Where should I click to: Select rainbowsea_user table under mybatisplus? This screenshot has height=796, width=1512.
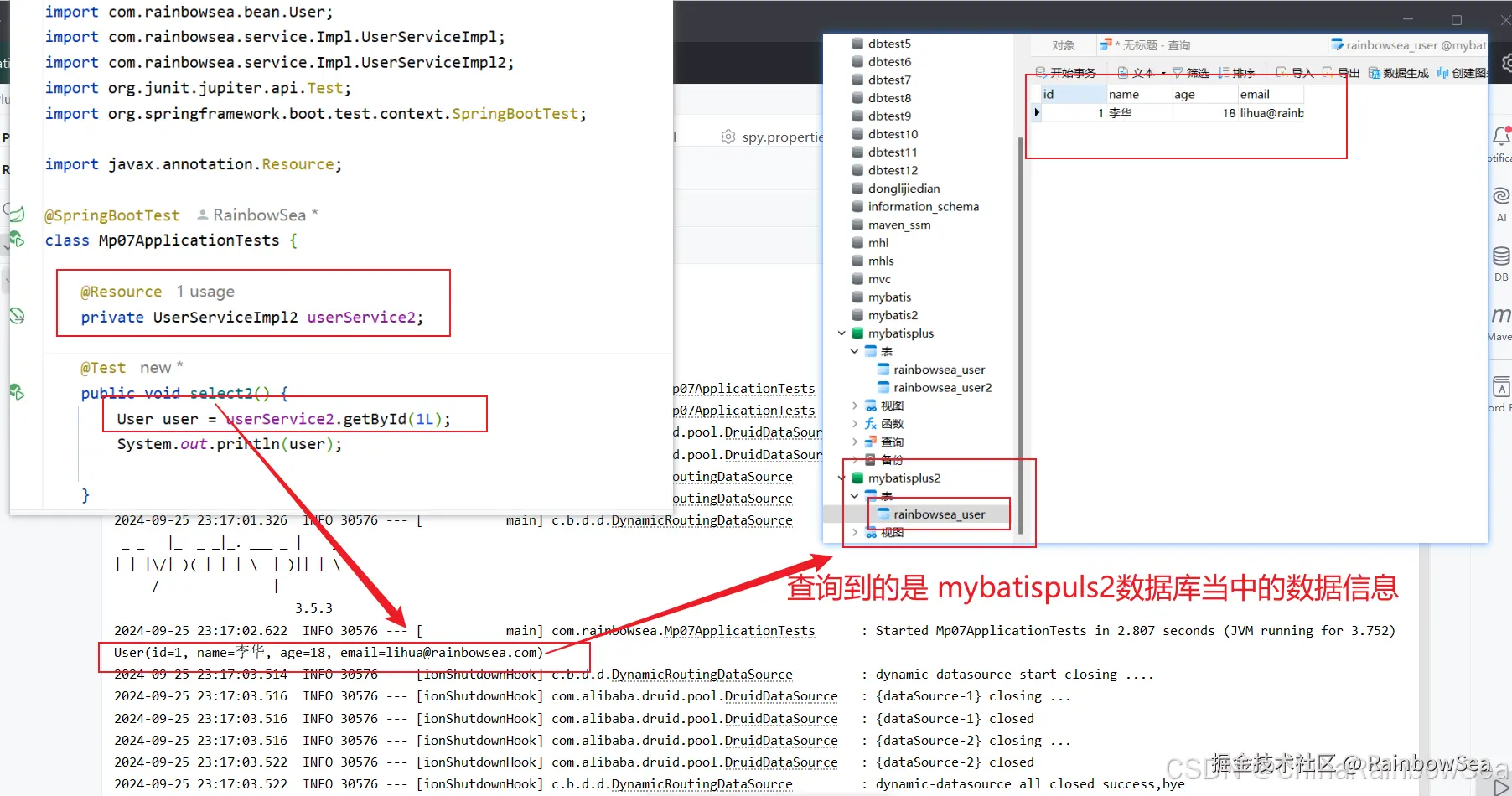939,370
